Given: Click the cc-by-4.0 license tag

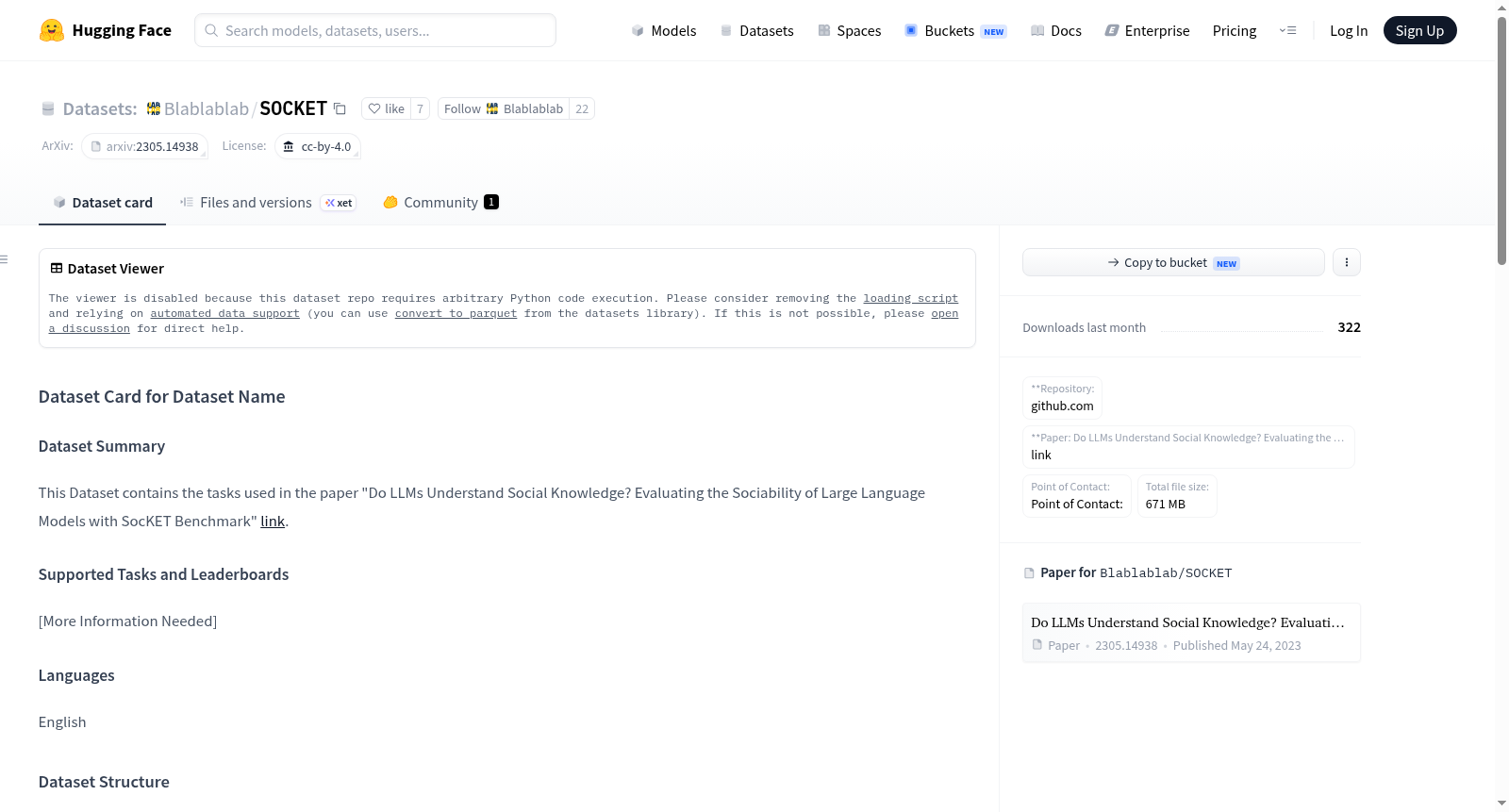Looking at the screenshot, I should [317, 147].
